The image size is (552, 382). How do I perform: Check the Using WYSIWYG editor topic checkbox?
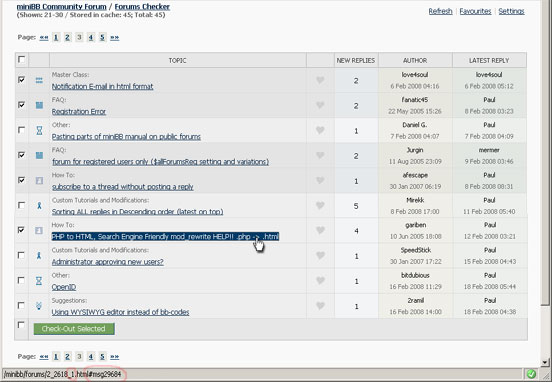[21, 305]
